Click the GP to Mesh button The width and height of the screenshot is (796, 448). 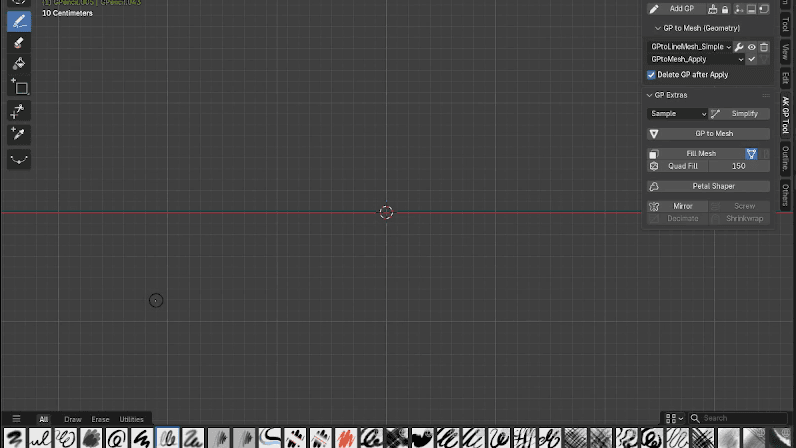coord(709,134)
